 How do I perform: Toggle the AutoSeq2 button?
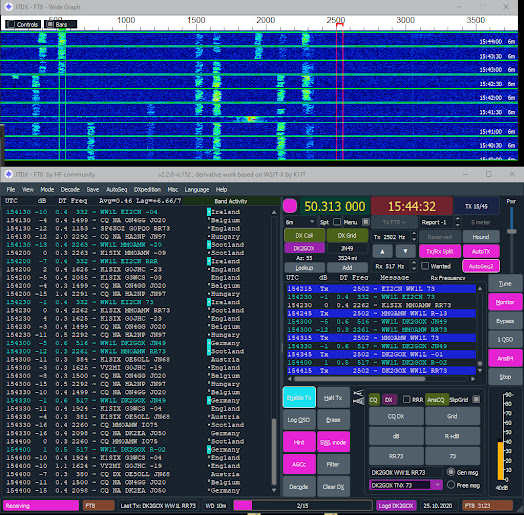(481, 266)
